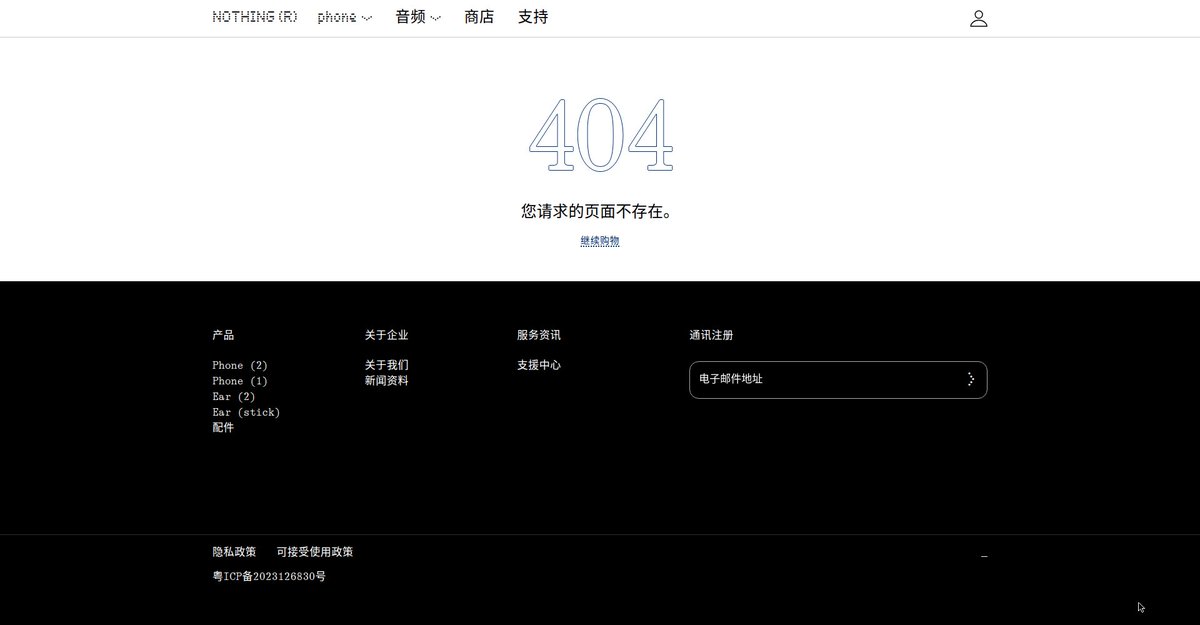Open Ear (2) footer link

[233, 396]
